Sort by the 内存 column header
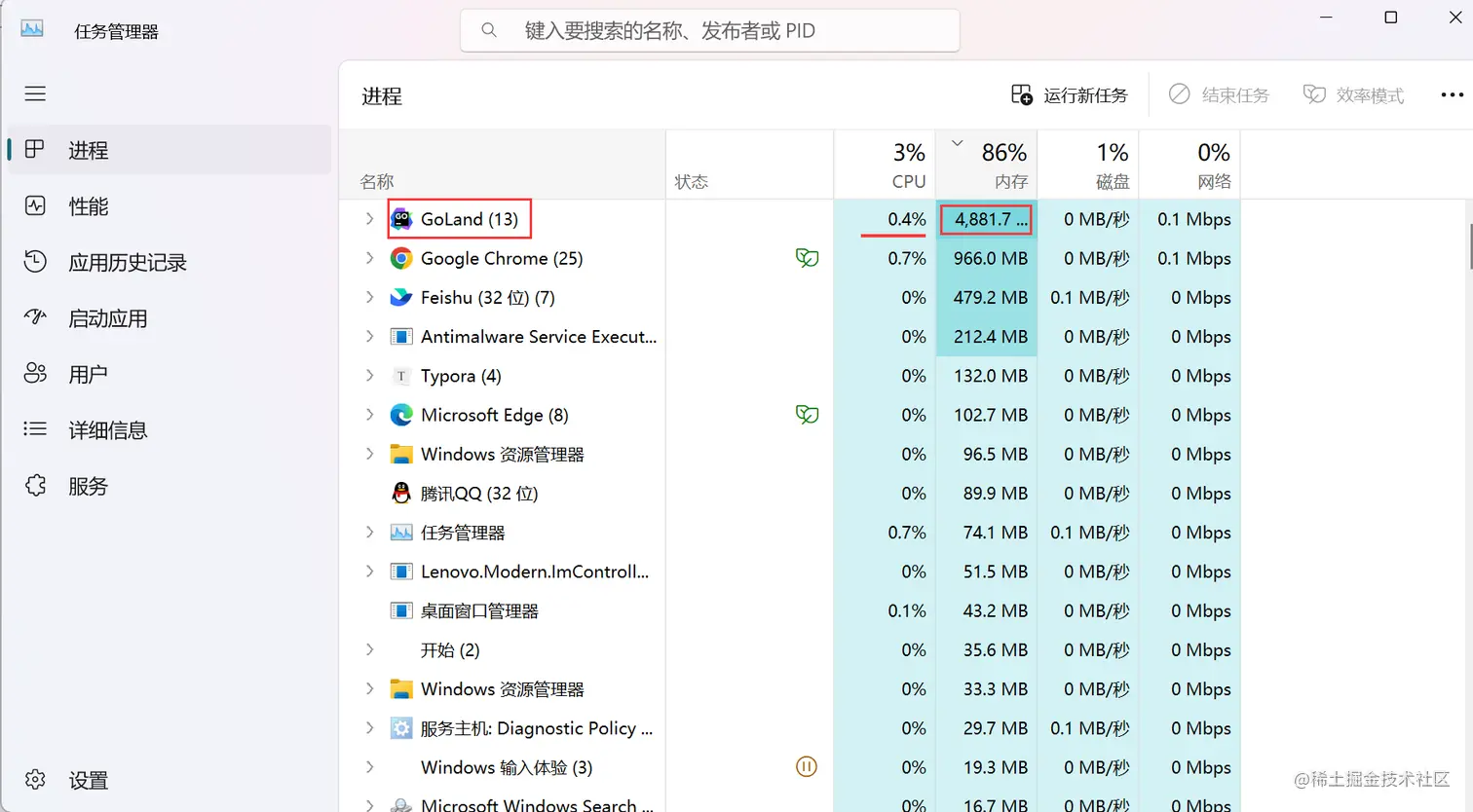This screenshot has height=812, width=1473. point(986,165)
